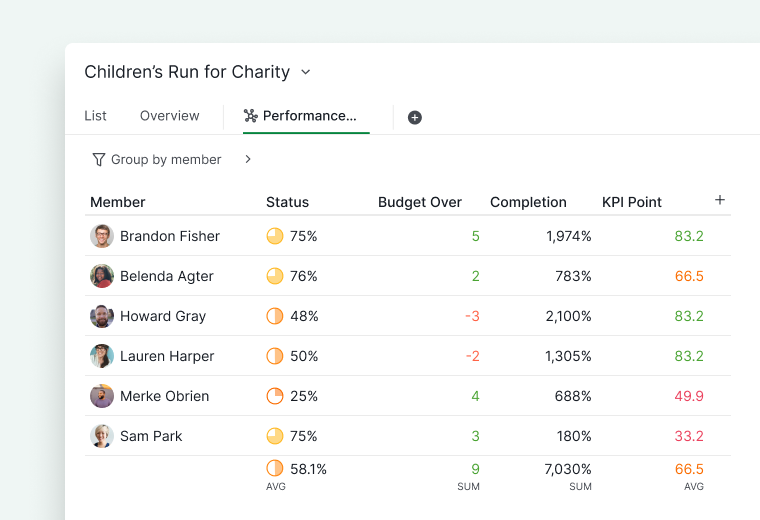Open the Group by member selector
This screenshot has height=520, width=760.
[166, 159]
